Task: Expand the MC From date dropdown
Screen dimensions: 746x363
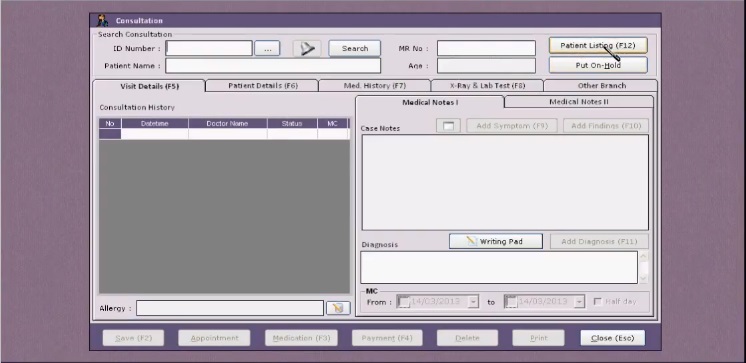Action: coord(473,302)
